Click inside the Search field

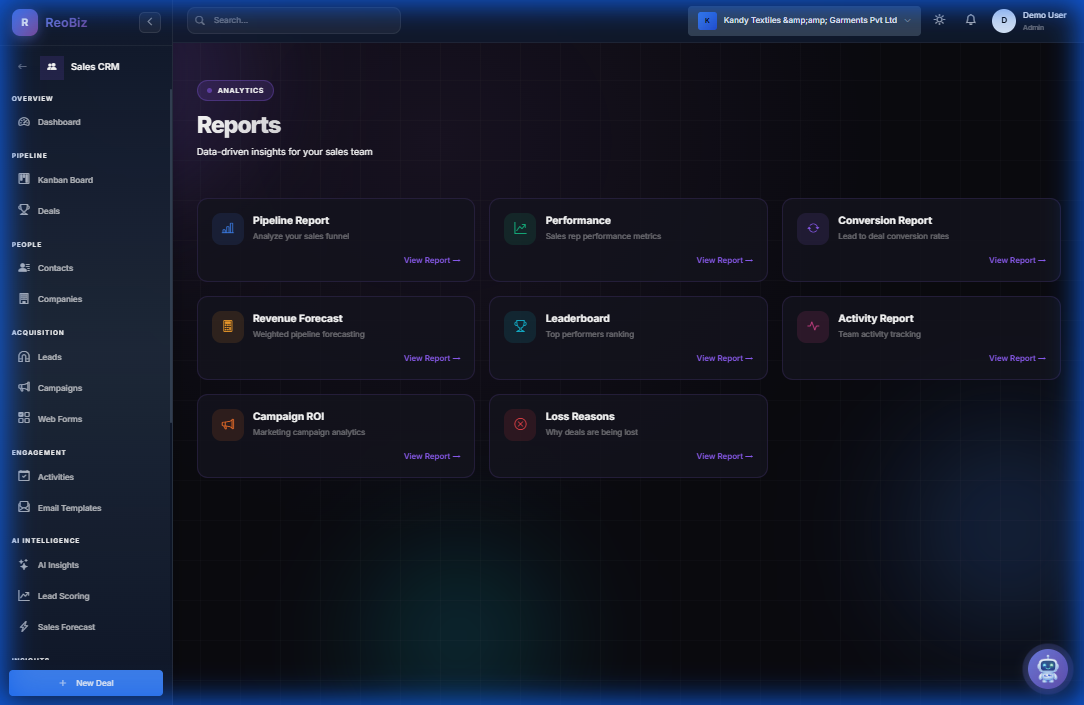coord(293,20)
